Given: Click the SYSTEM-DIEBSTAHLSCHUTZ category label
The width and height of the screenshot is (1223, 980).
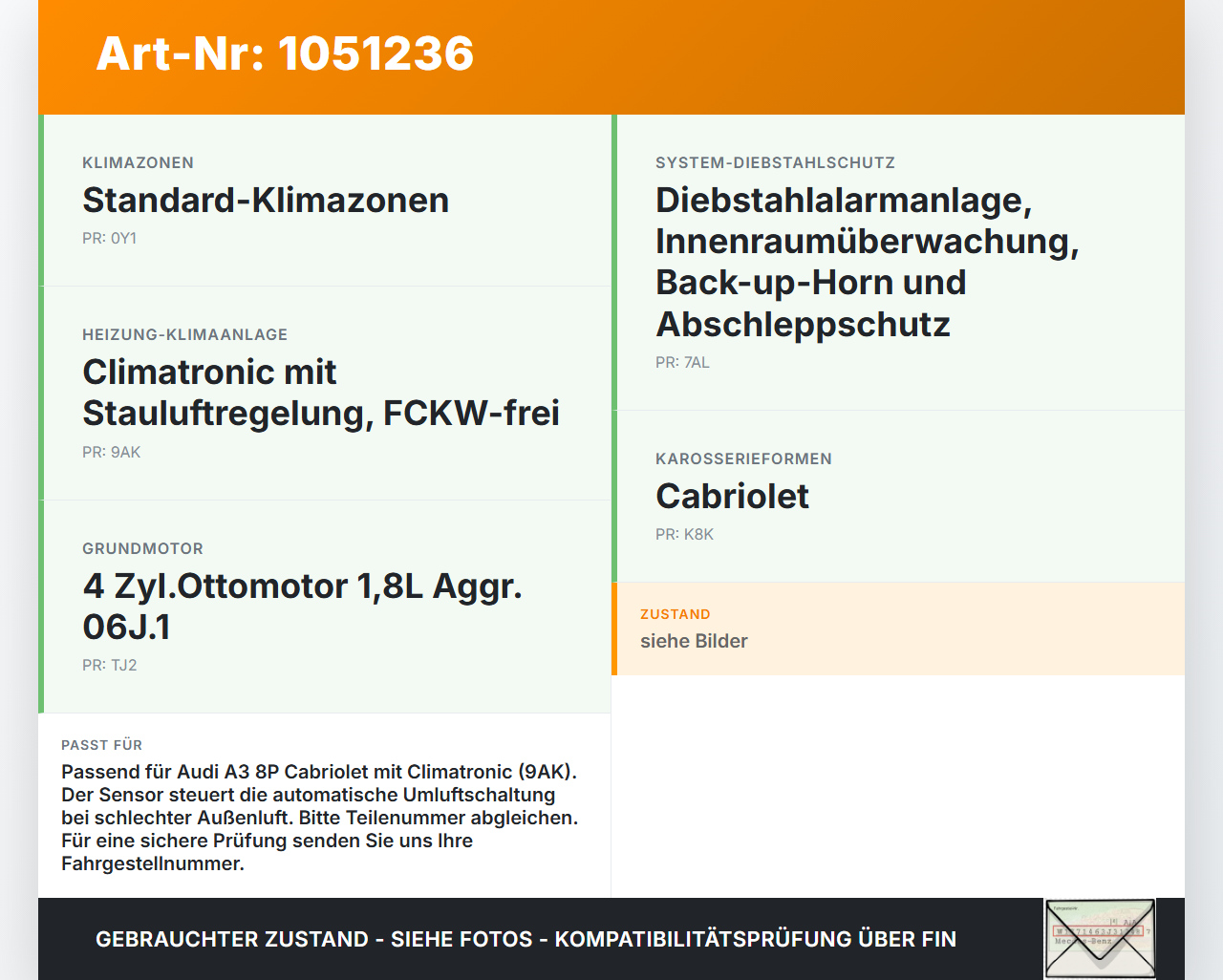Looking at the screenshot, I should (776, 163).
